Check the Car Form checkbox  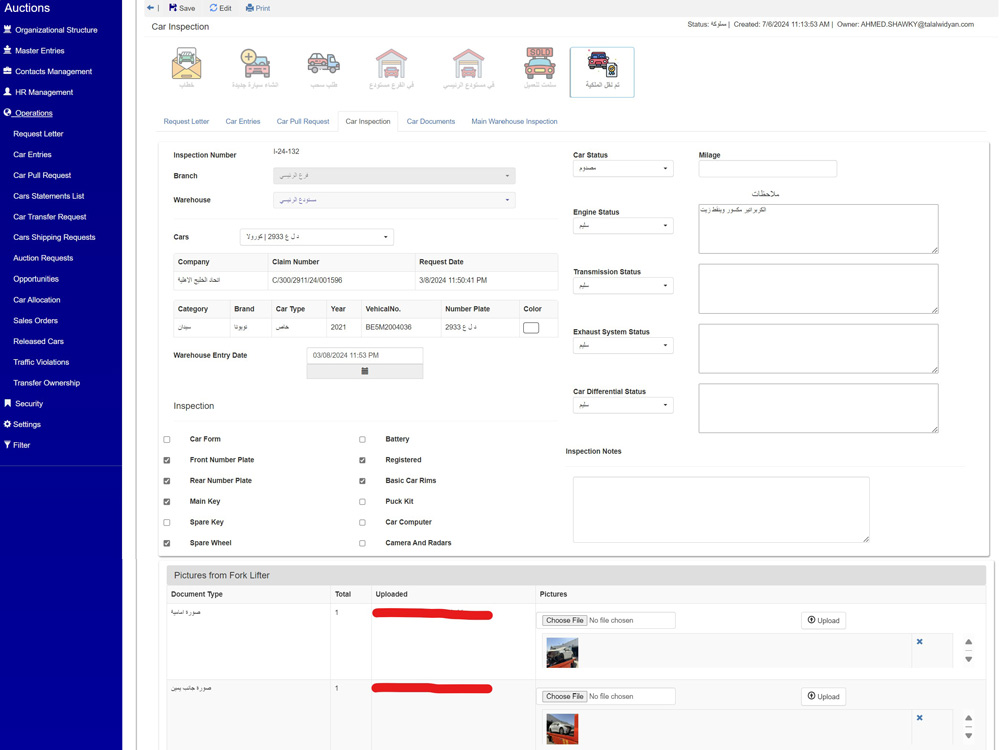point(167,439)
